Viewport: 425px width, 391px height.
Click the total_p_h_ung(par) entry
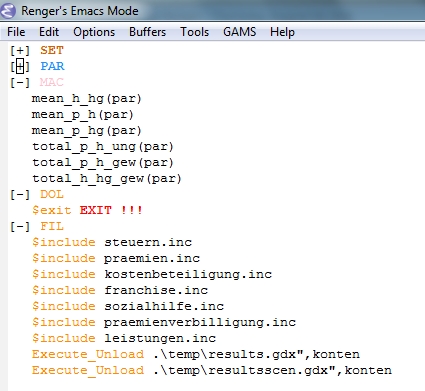[x=103, y=147]
